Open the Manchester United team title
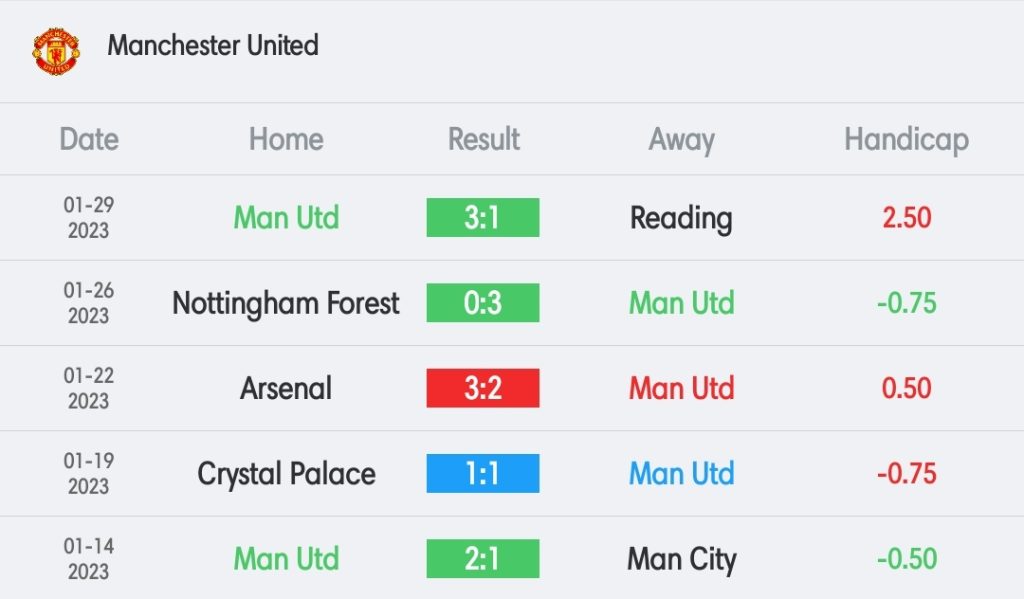Image resolution: width=1024 pixels, height=599 pixels. (x=213, y=46)
